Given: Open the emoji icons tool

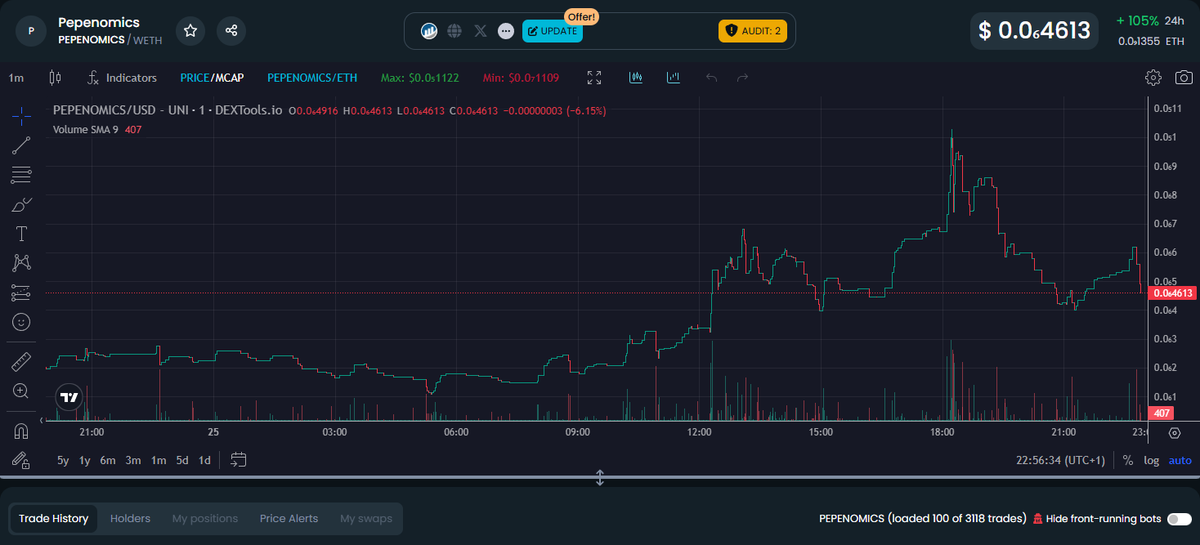Looking at the screenshot, I should (21, 322).
